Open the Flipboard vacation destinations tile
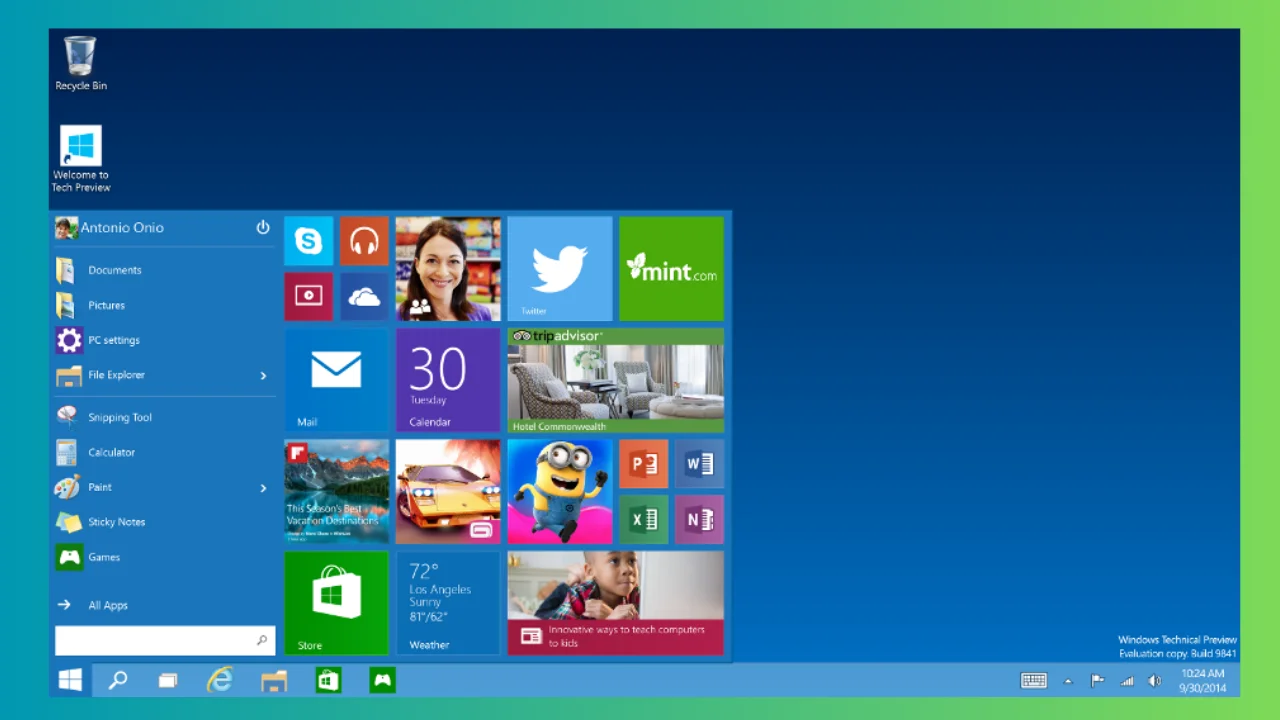The image size is (1280, 720). click(x=336, y=491)
